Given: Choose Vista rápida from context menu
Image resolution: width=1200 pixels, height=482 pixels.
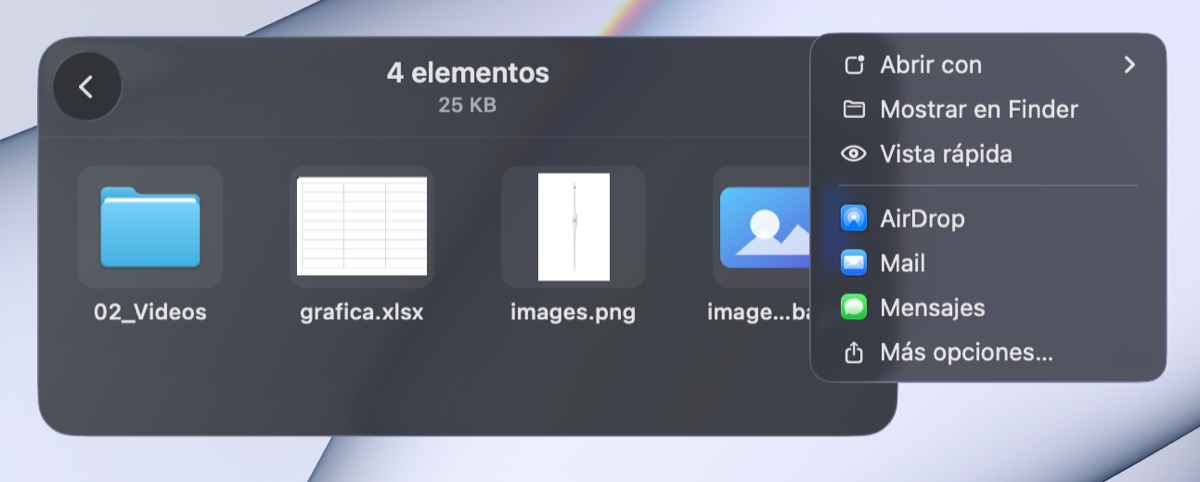Looking at the screenshot, I should (x=988, y=154).
